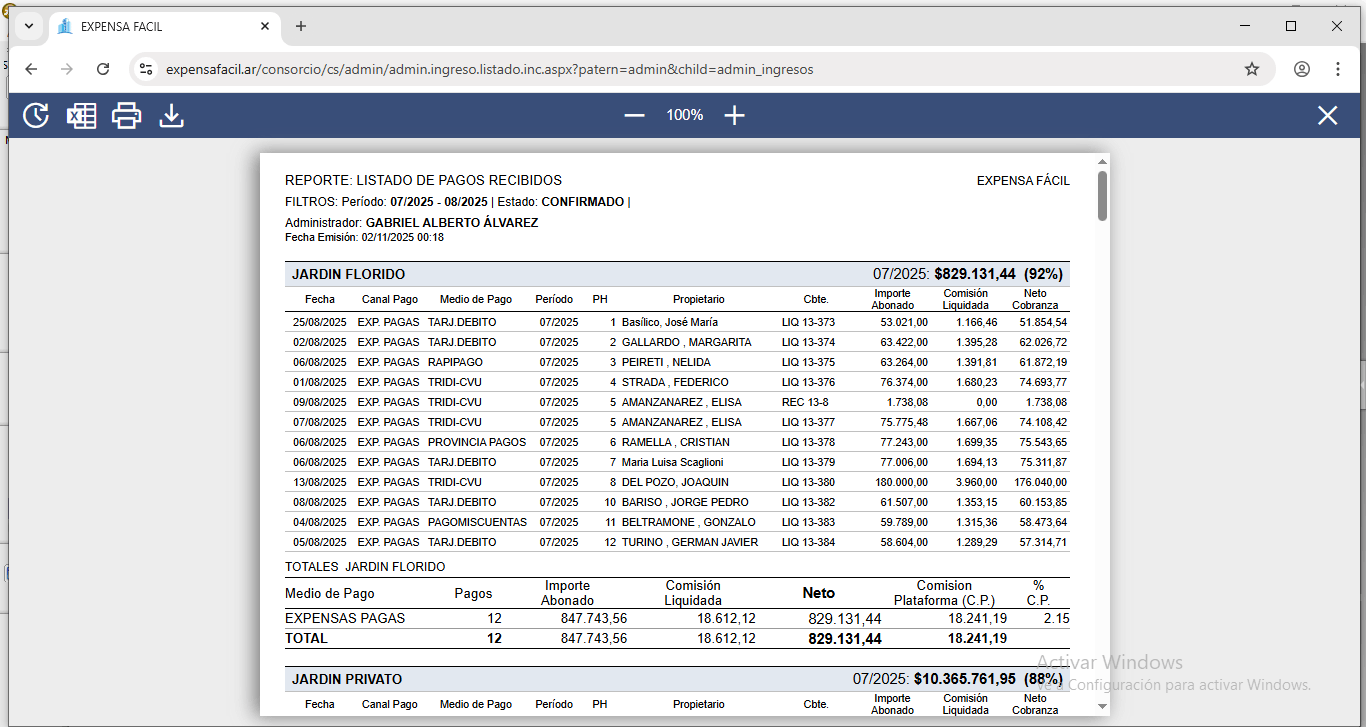Go back to previous page
The image size is (1366, 727).
[x=31, y=69]
